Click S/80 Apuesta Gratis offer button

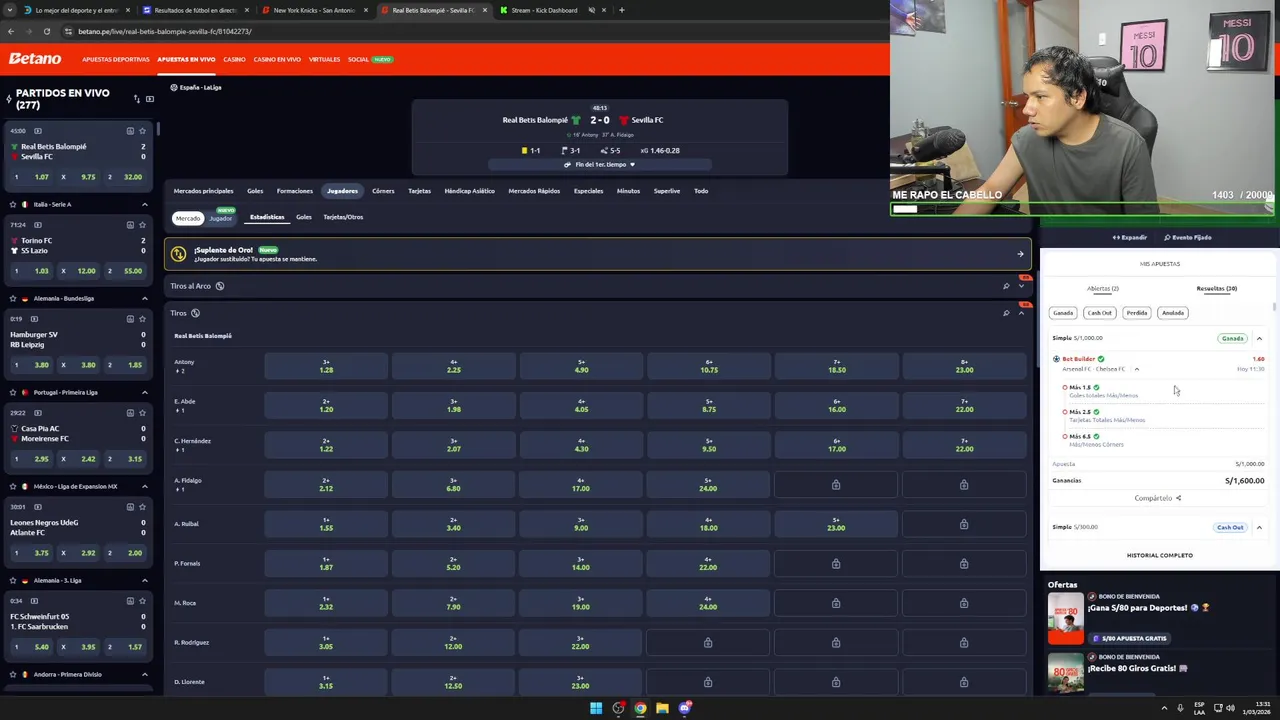(1129, 638)
